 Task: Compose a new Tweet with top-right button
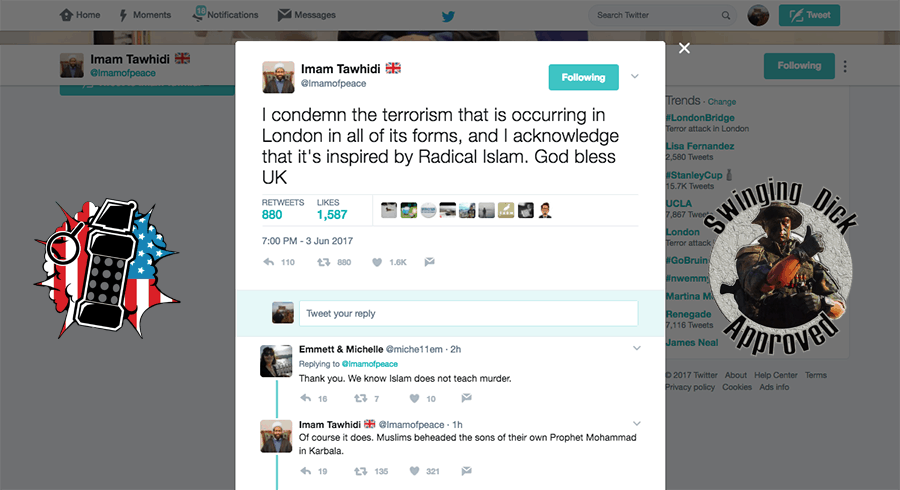pos(809,15)
